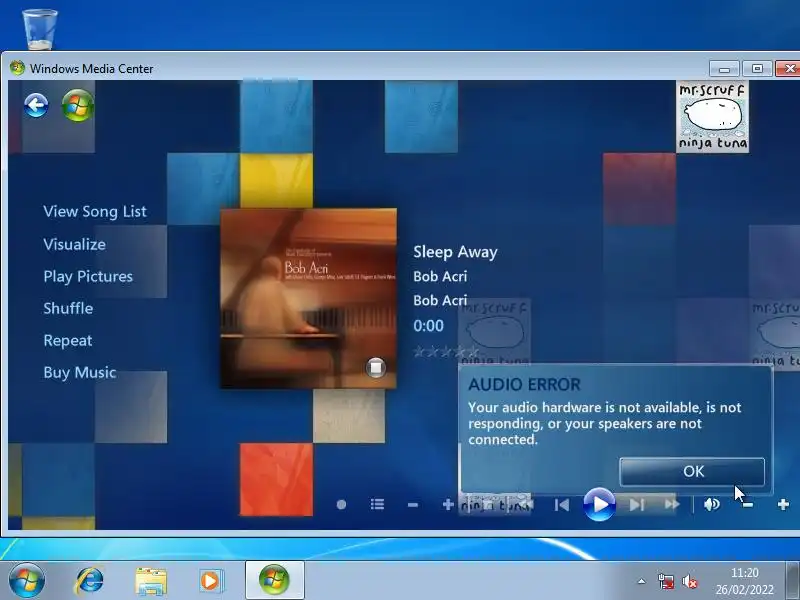Select the Visualize option

(x=74, y=244)
